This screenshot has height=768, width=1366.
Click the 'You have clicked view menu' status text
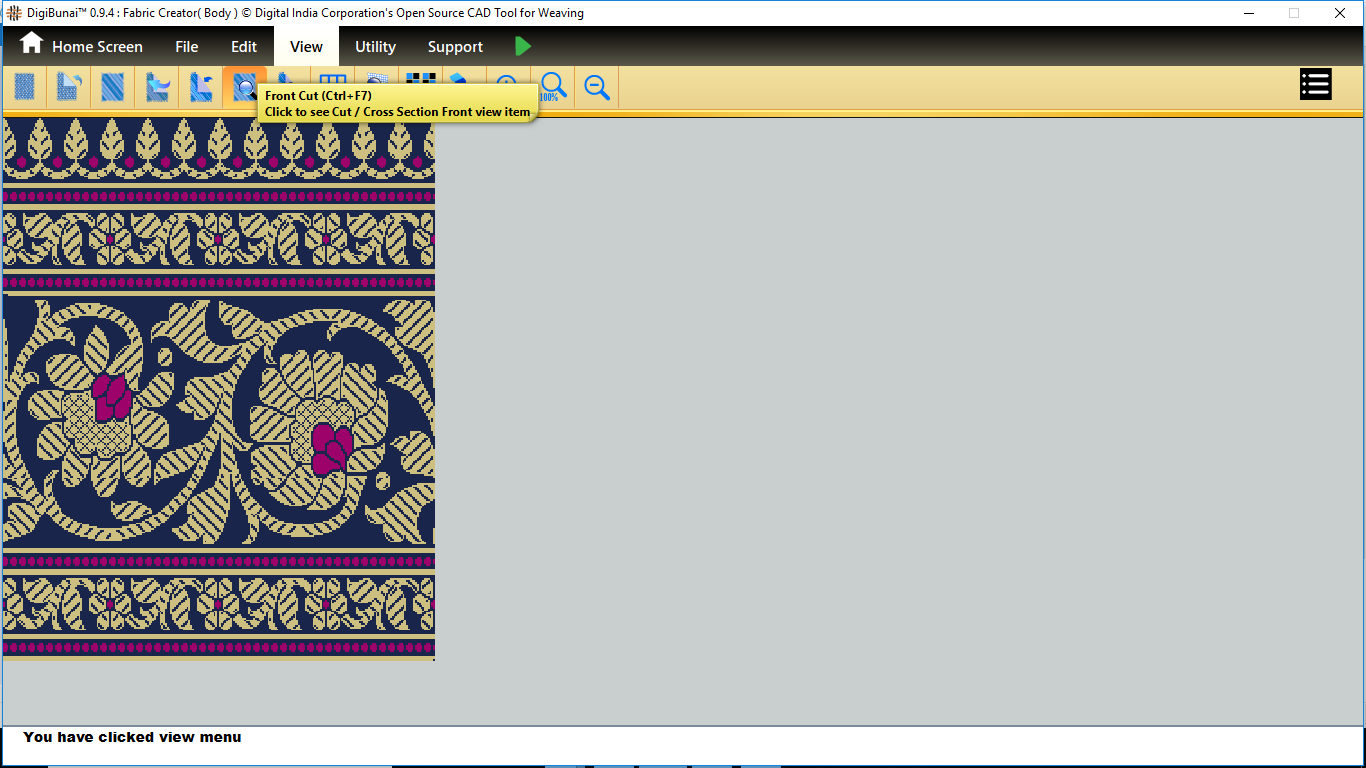(132, 737)
